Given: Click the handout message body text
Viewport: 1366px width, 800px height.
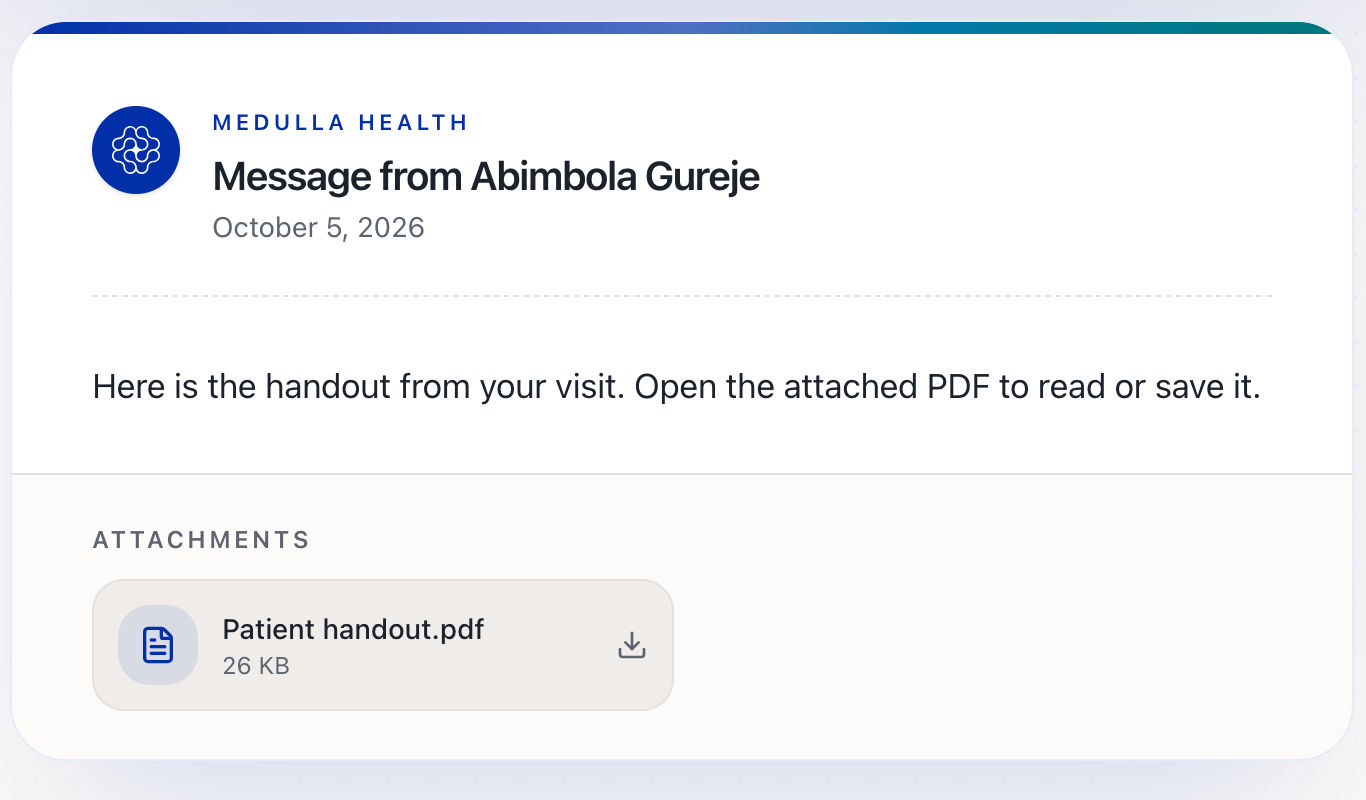Looking at the screenshot, I should (x=676, y=387).
